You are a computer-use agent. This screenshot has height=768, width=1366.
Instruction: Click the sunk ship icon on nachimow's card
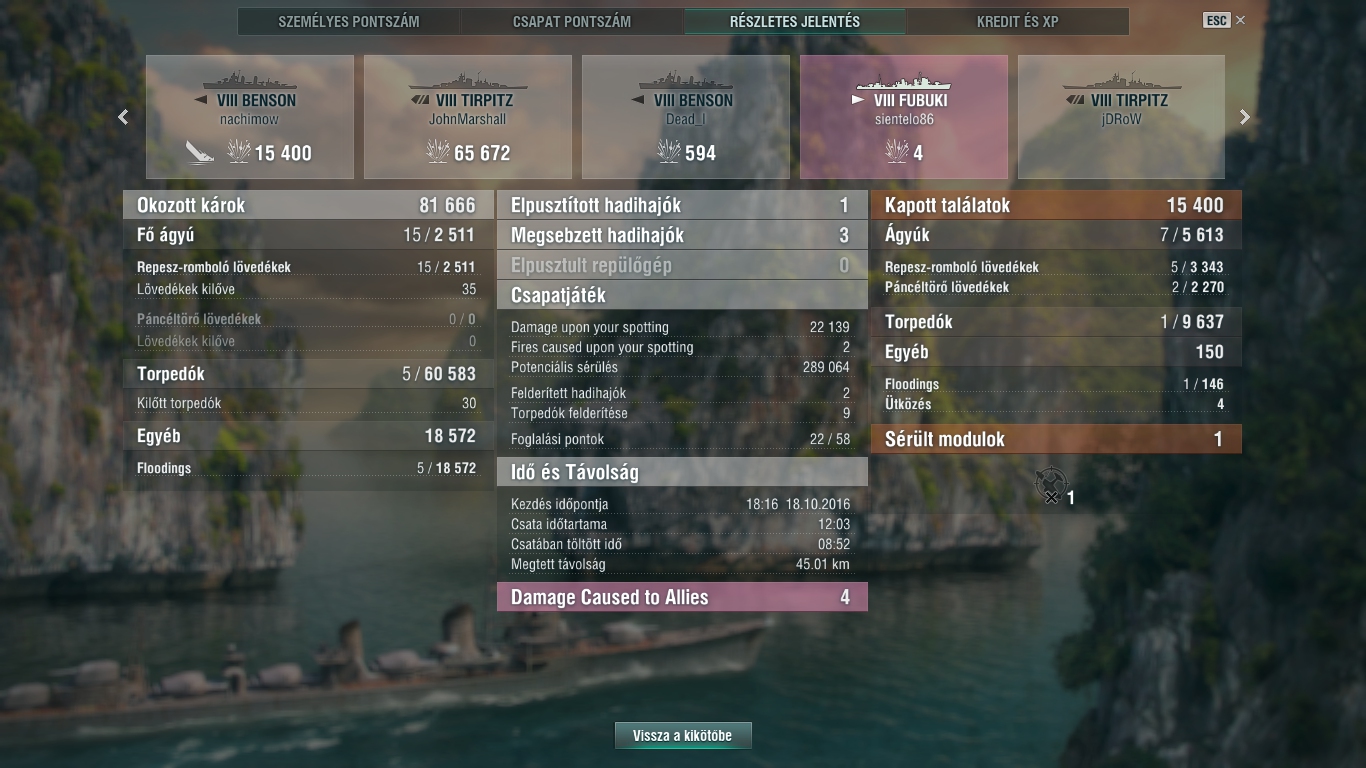tap(200, 152)
